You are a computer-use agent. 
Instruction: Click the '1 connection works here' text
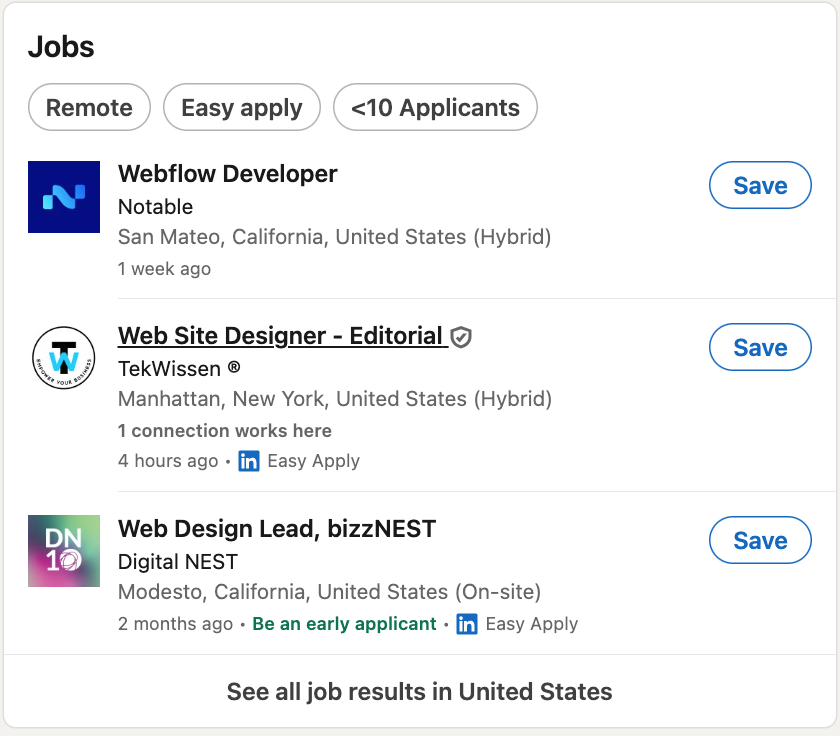(x=224, y=431)
